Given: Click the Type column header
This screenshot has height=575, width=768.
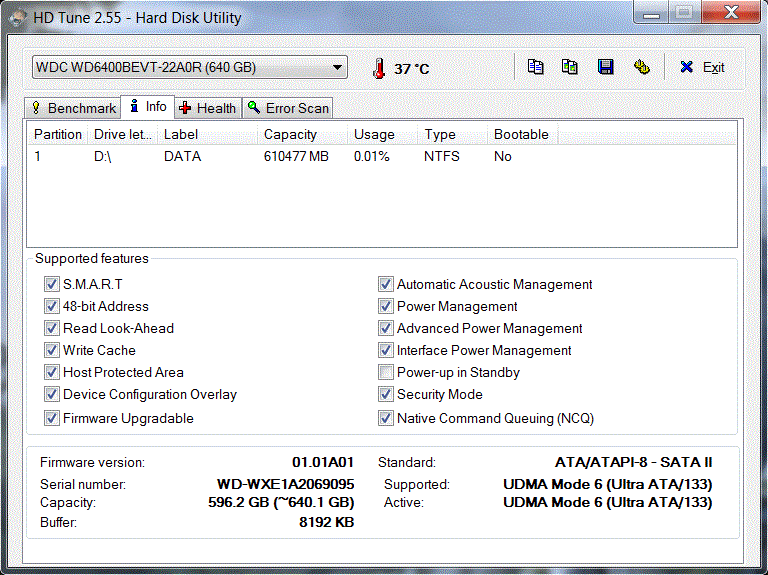Looking at the screenshot, I should [x=453, y=134].
